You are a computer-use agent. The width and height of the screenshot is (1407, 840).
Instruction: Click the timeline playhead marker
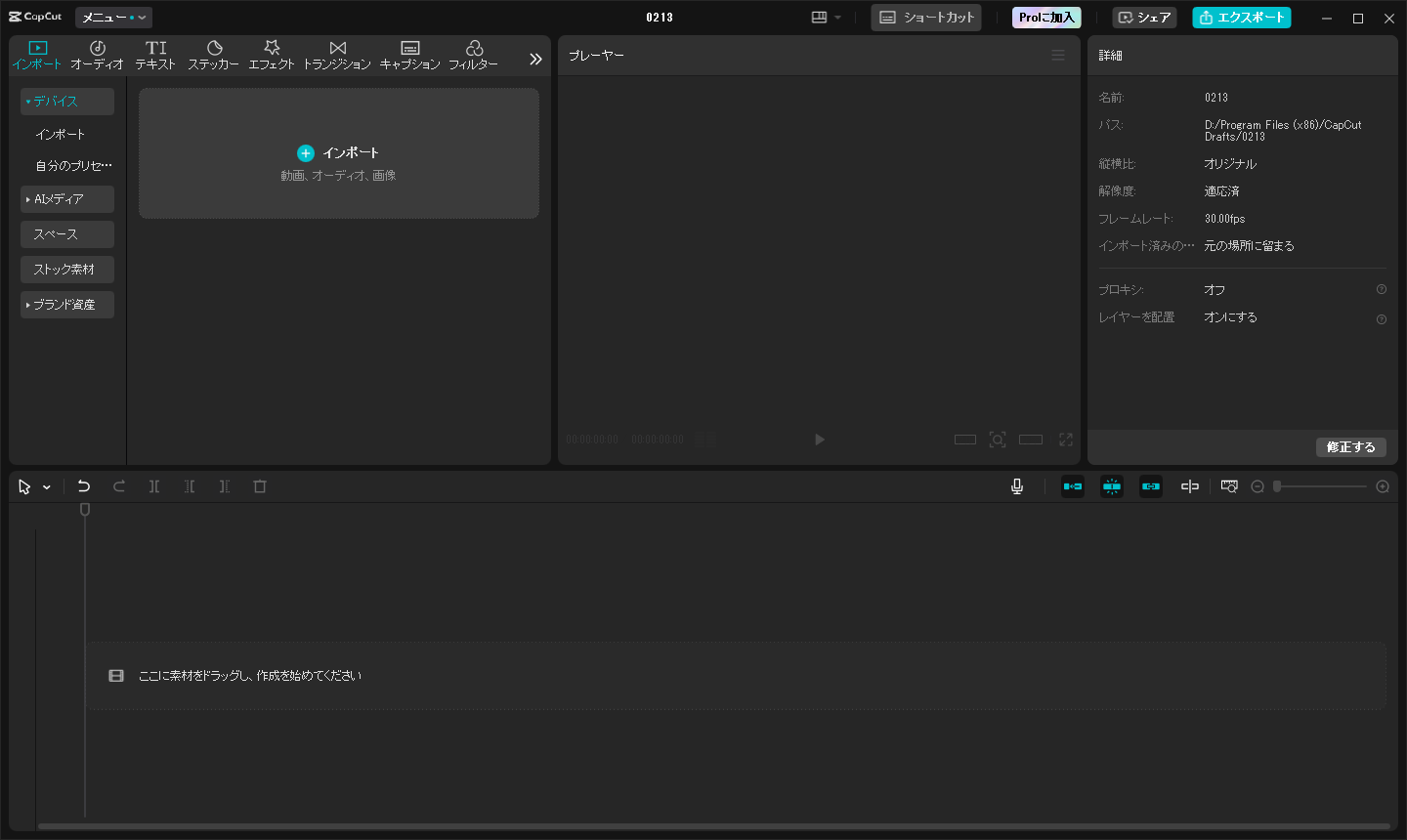(85, 510)
